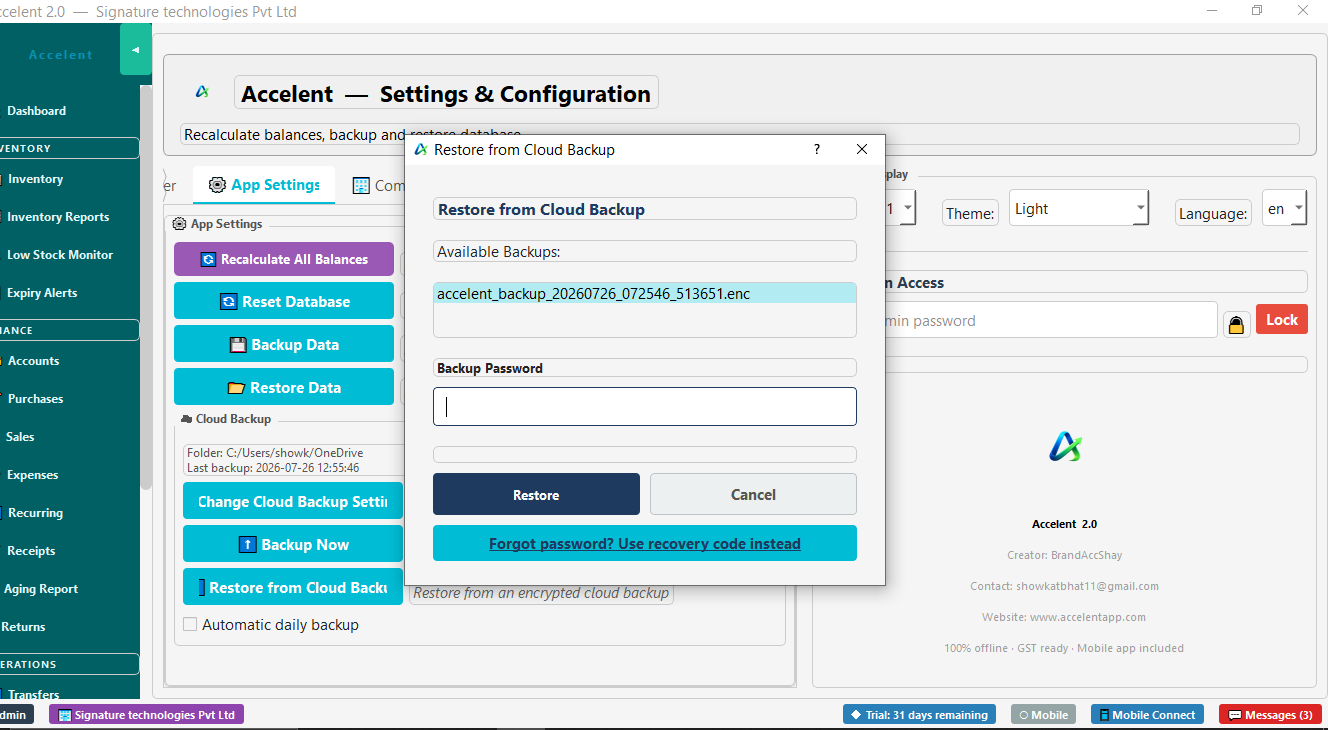This screenshot has width=1328, height=730.
Task: Click the red Lock button
Action: pyautogui.click(x=1281, y=319)
